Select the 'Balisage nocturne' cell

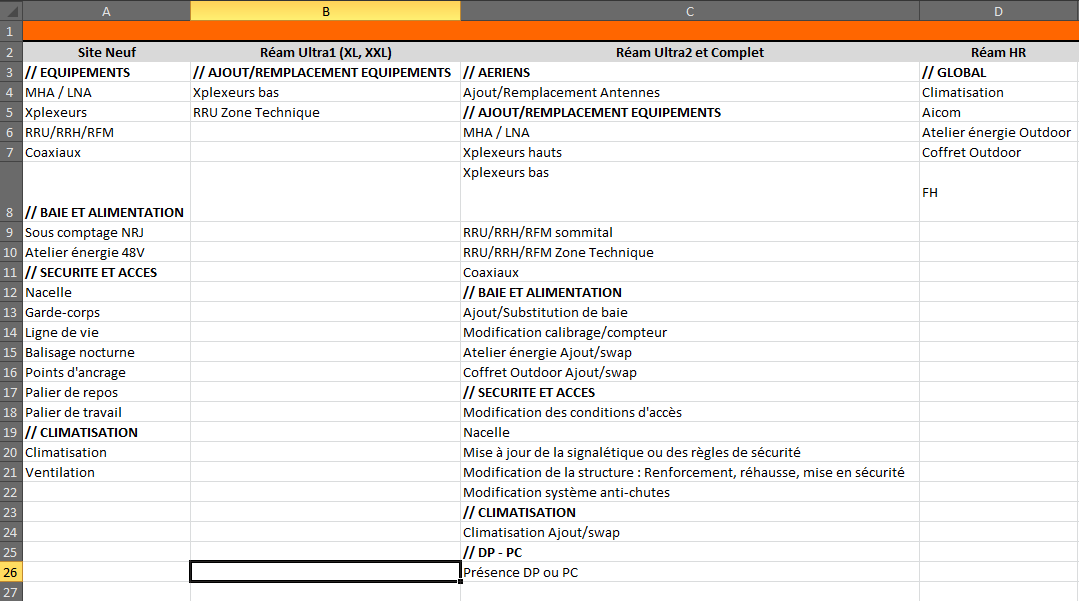(x=105, y=352)
